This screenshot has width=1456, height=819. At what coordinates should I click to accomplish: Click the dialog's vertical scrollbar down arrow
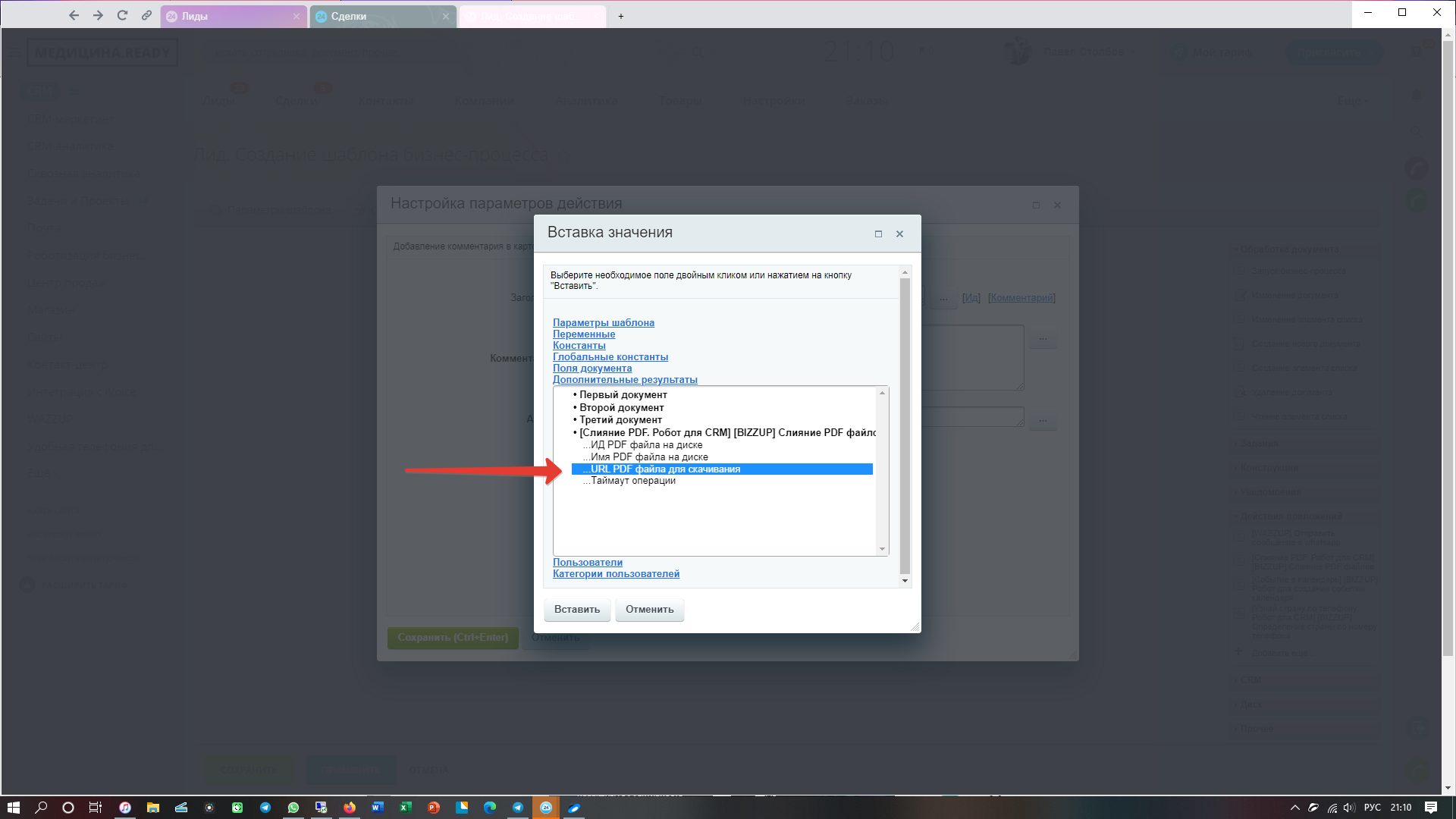tap(905, 581)
